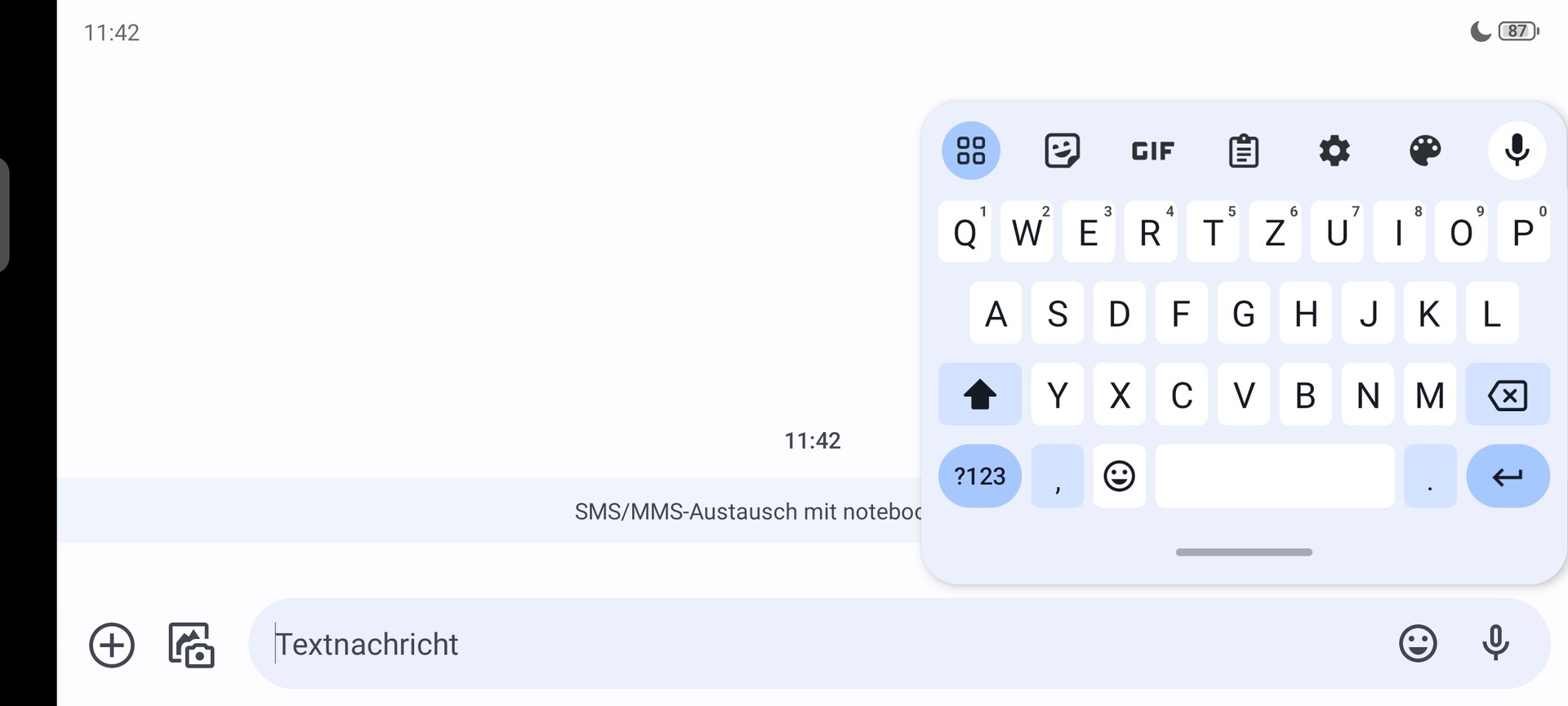Open the keyboard apps grid menu
This screenshot has width=1568, height=706.
click(970, 150)
